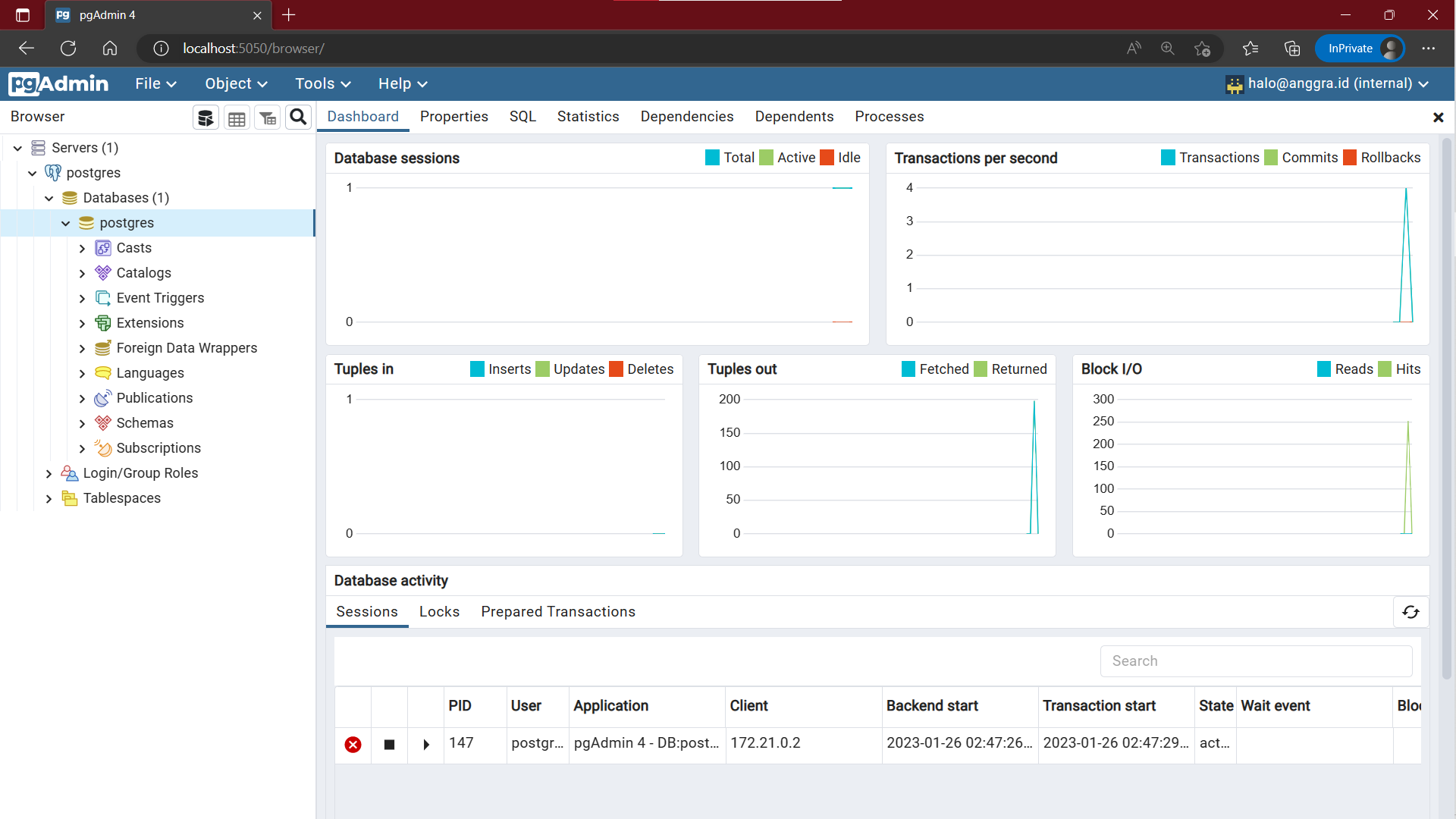Switch to the Locks tab
This screenshot has height=819, width=1456.
click(439, 612)
